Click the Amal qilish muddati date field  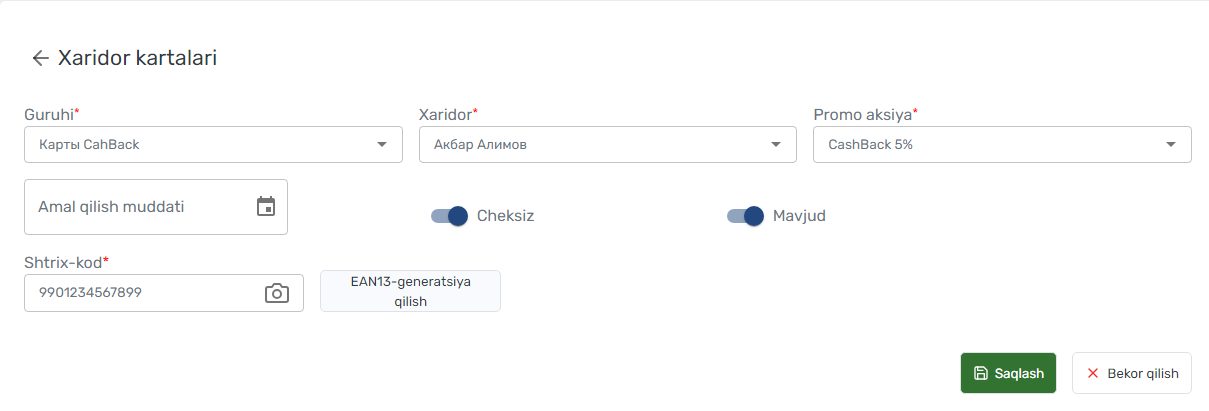156,207
